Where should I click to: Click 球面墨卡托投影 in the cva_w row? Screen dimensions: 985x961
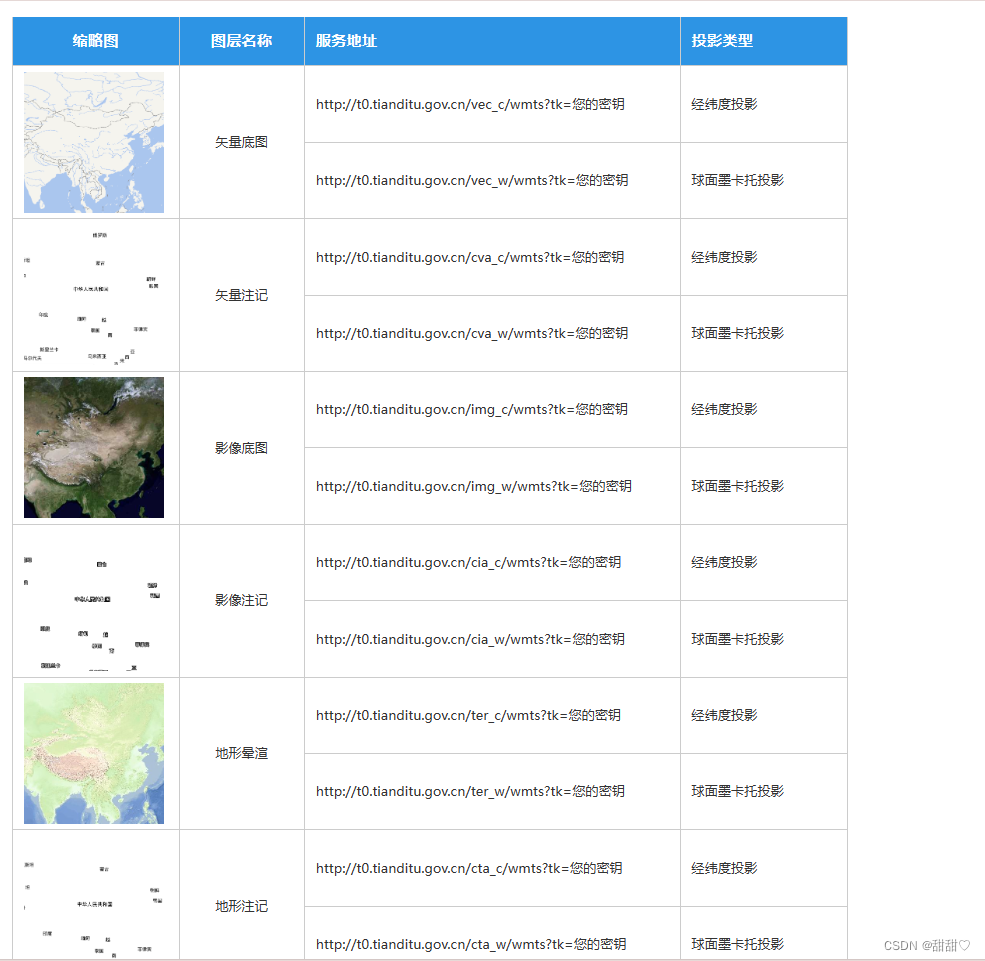737,334
